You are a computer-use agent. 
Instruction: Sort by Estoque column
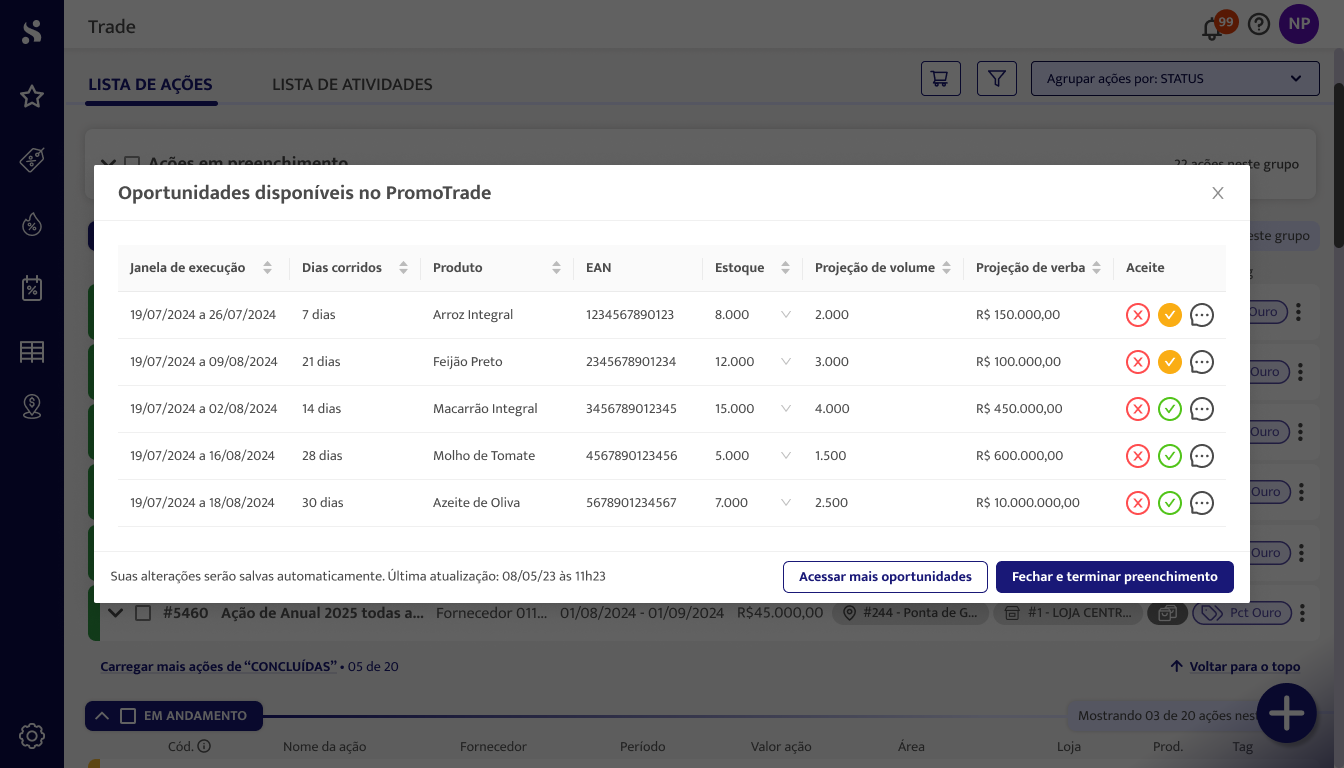(x=785, y=268)
